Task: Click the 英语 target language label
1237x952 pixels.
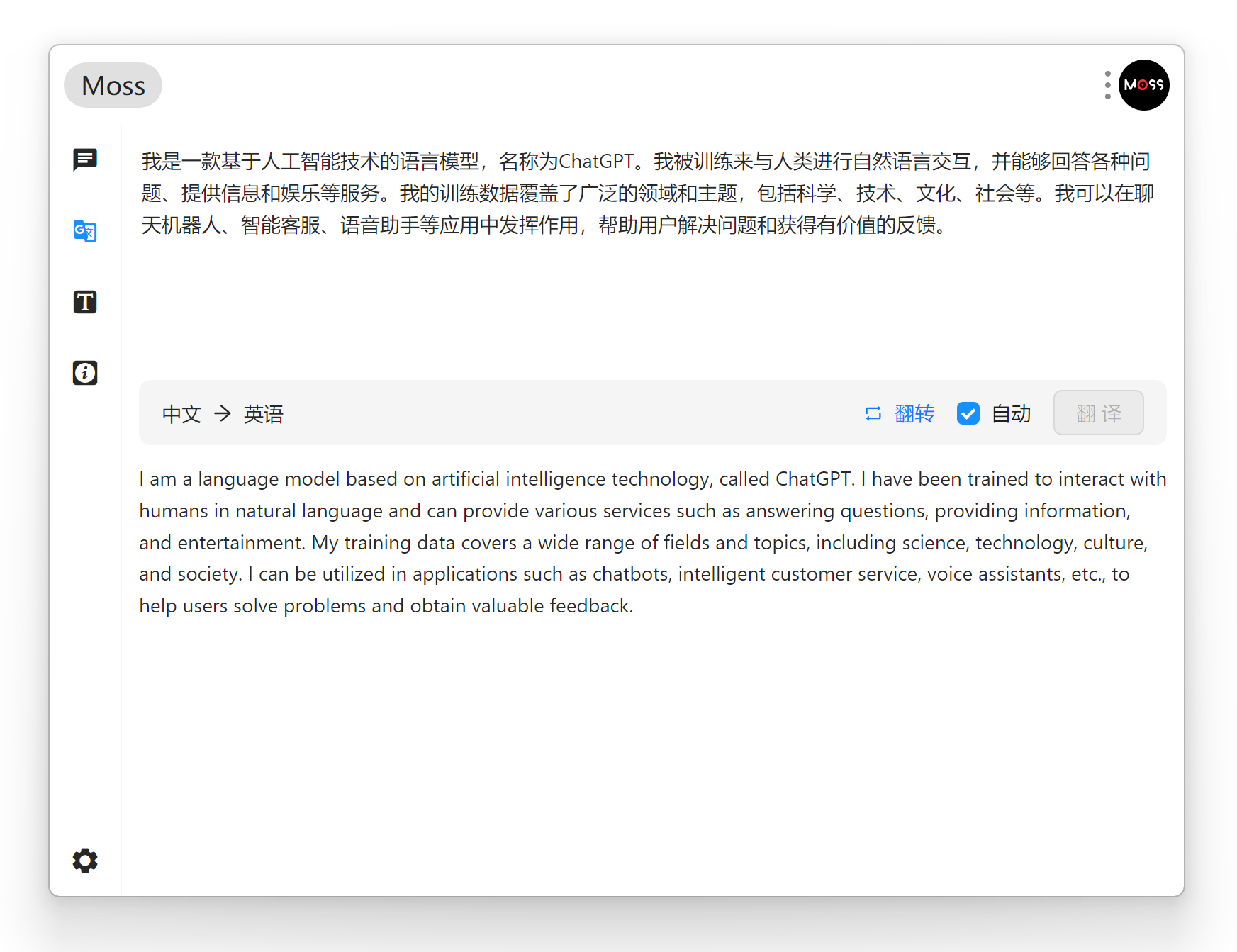Action: click(264, 414)
